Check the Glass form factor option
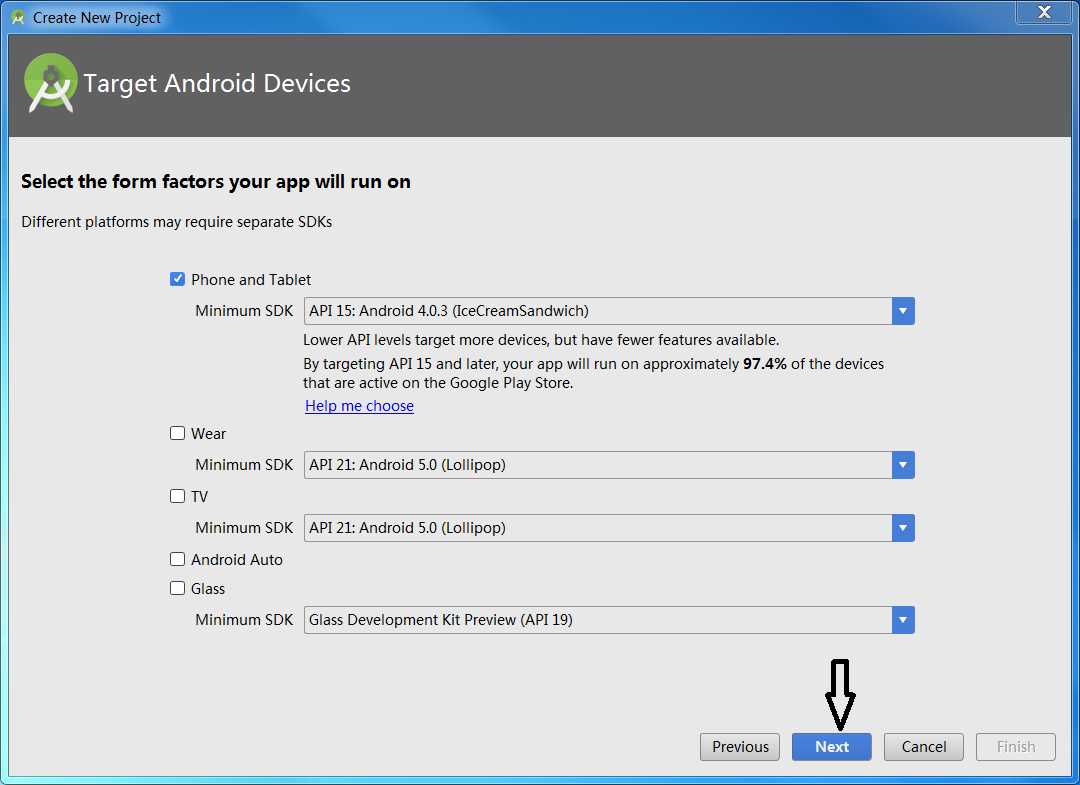The height and width of the screenshot is (785, 1080). click(177, 588)
